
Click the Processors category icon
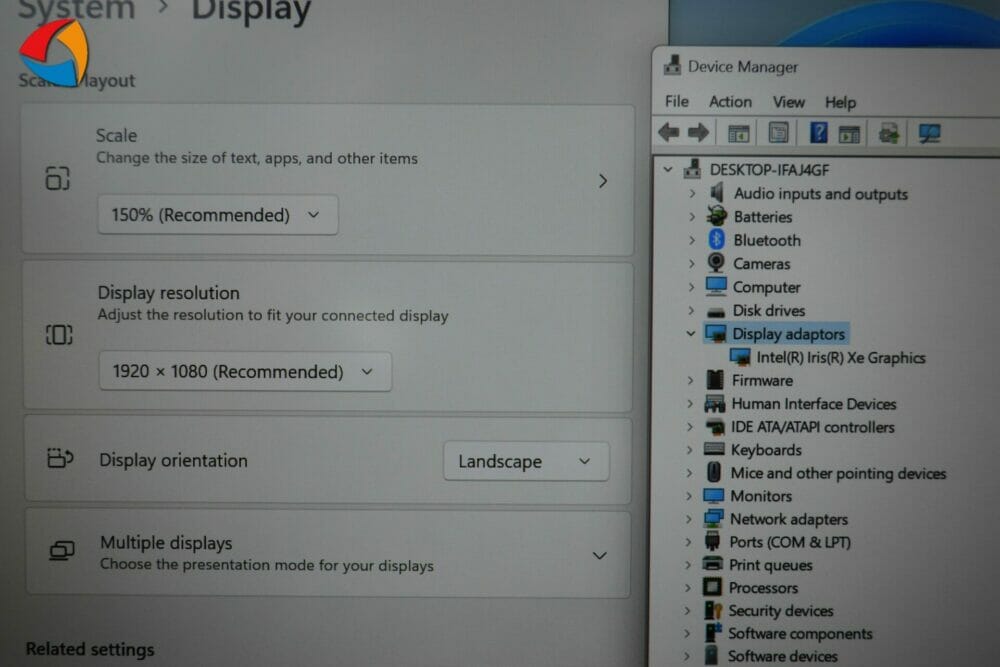coord(712,587)
